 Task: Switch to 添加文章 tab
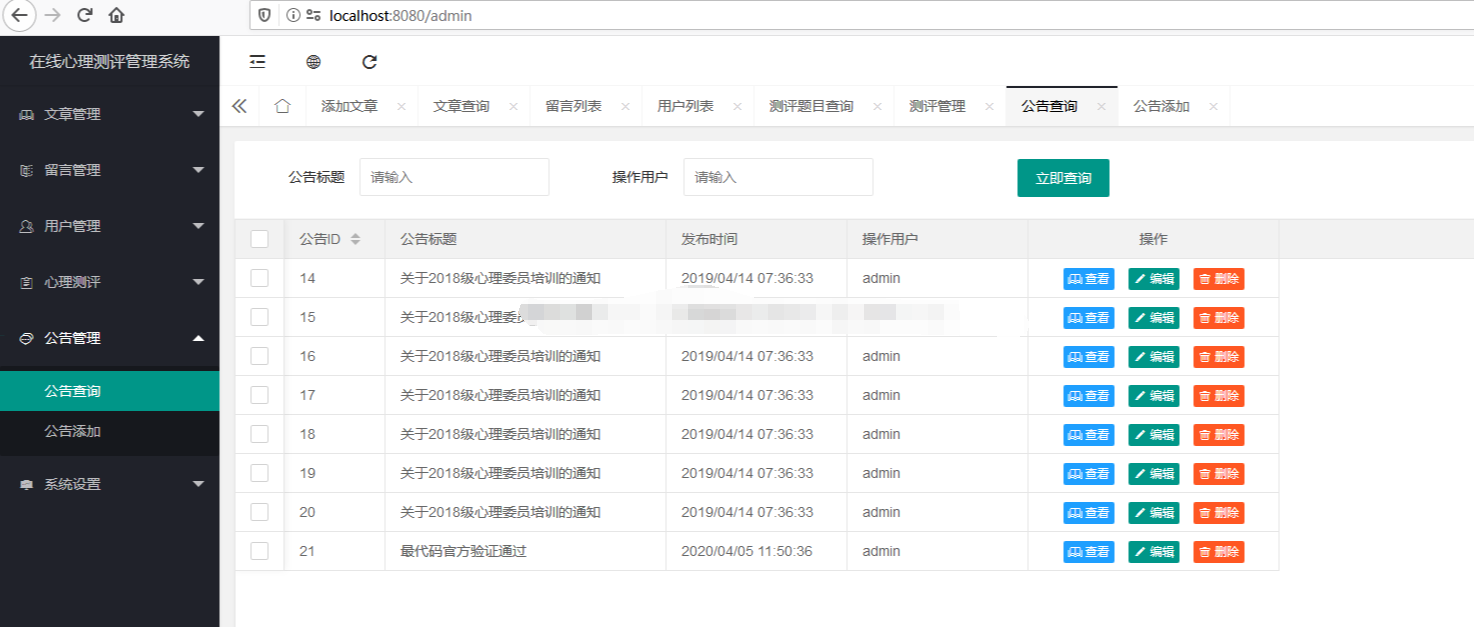click(349, 106)
